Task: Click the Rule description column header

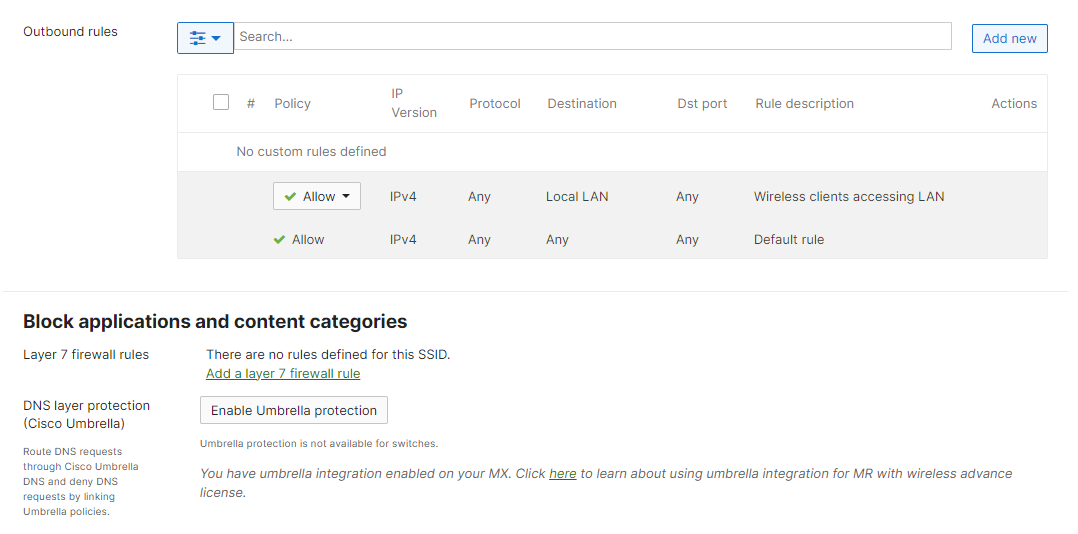Action: click(x=804, y=104)
